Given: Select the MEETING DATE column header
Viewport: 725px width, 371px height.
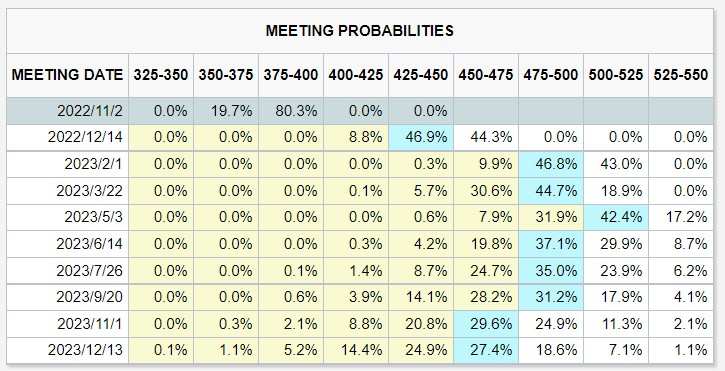Looking at the screenshot, I should tap(68, 75).
